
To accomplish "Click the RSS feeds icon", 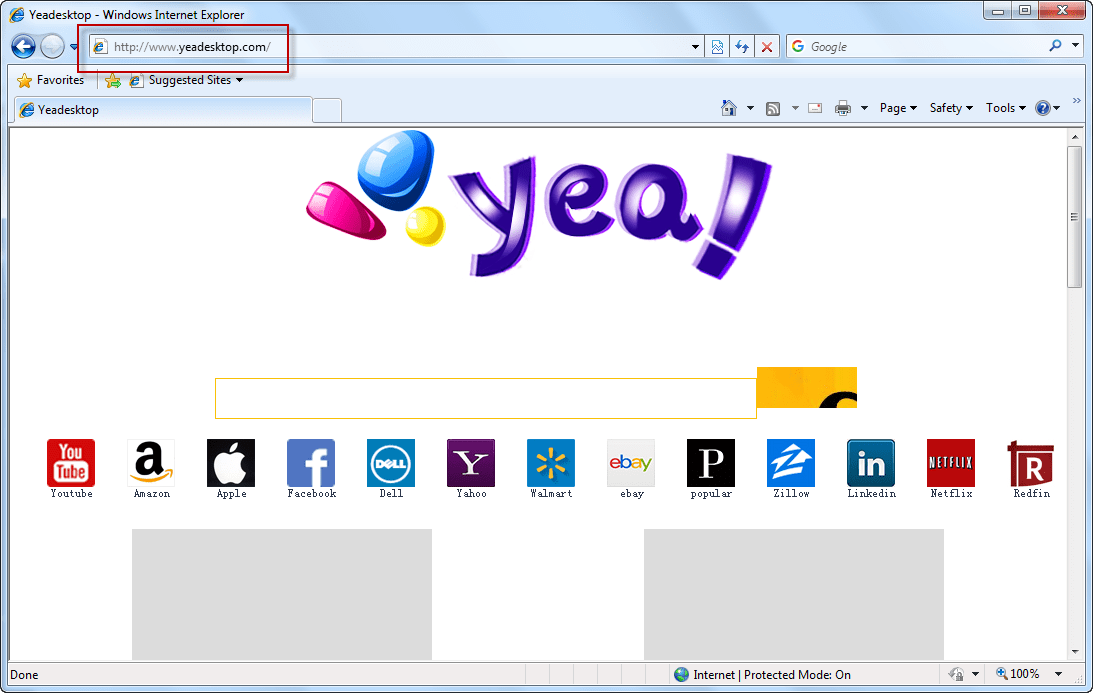I will pos(772,109).
